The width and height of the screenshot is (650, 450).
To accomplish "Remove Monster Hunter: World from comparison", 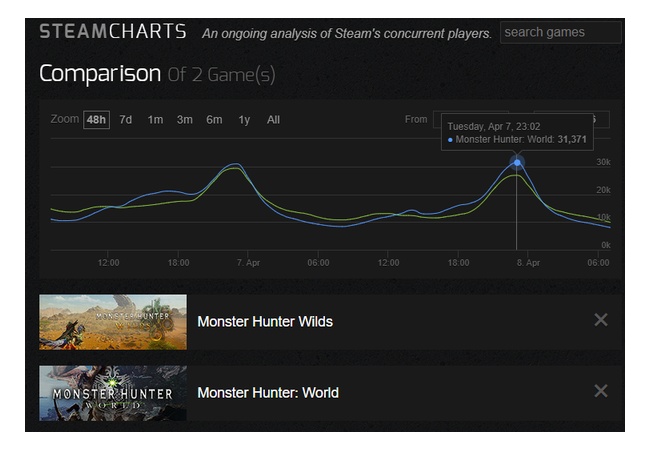I will pyautogui.click(x=601, y=391).
